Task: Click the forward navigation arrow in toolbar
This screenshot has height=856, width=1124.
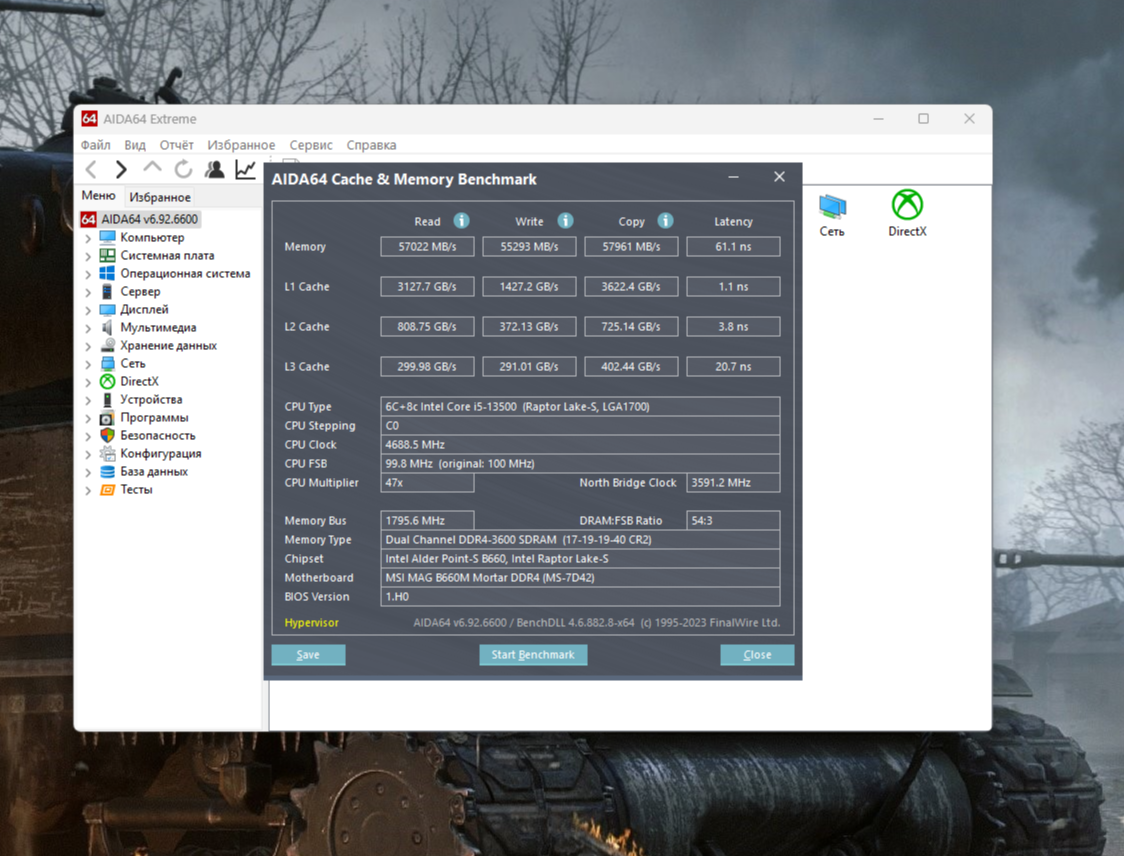Action: (120, 169)
